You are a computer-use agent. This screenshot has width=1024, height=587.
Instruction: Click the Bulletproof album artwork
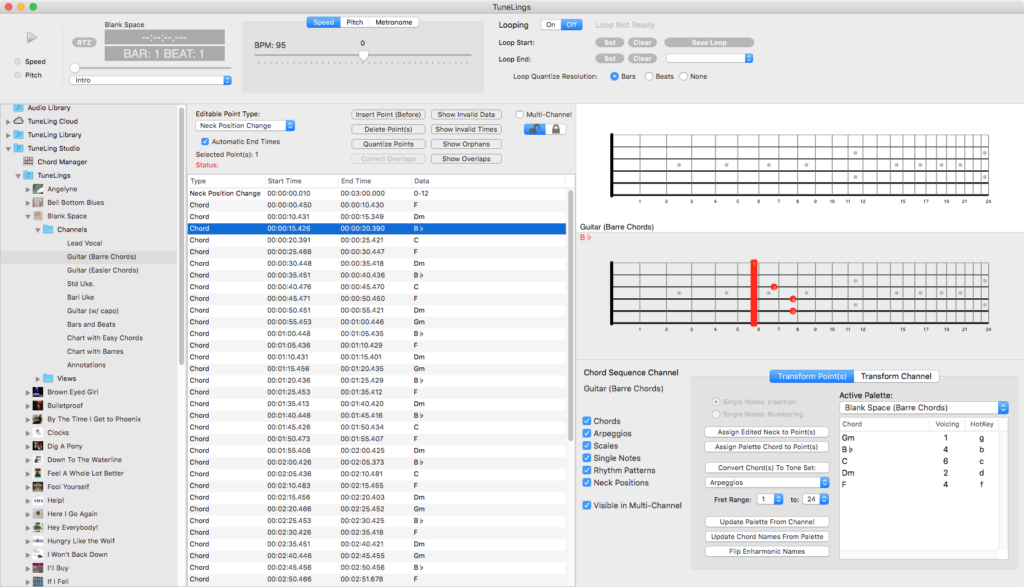click(x=38, y=405)
